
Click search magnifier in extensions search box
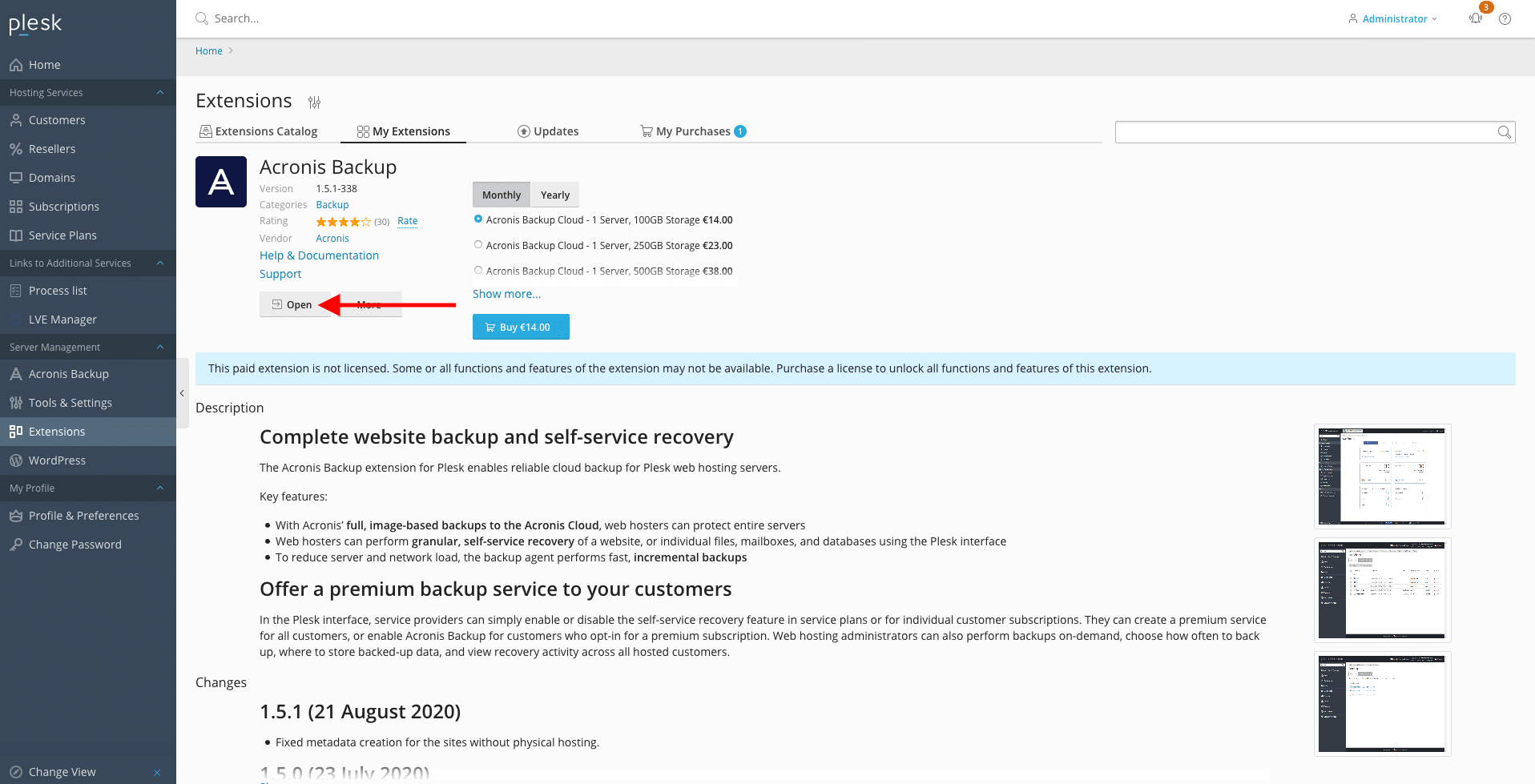tap(1505, 132)
